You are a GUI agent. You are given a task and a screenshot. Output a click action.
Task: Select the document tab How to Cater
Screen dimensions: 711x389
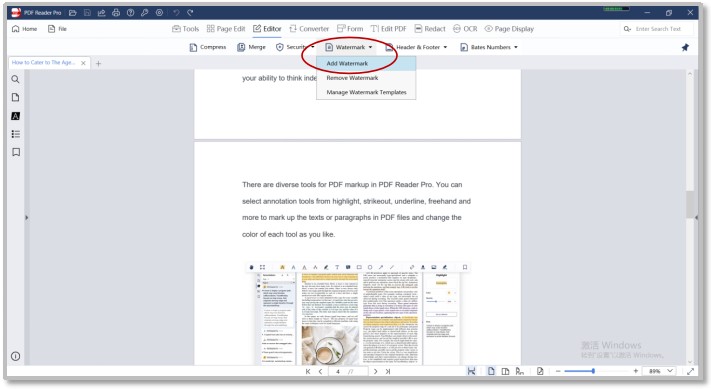pyautogui.click(x=44, y=63)
